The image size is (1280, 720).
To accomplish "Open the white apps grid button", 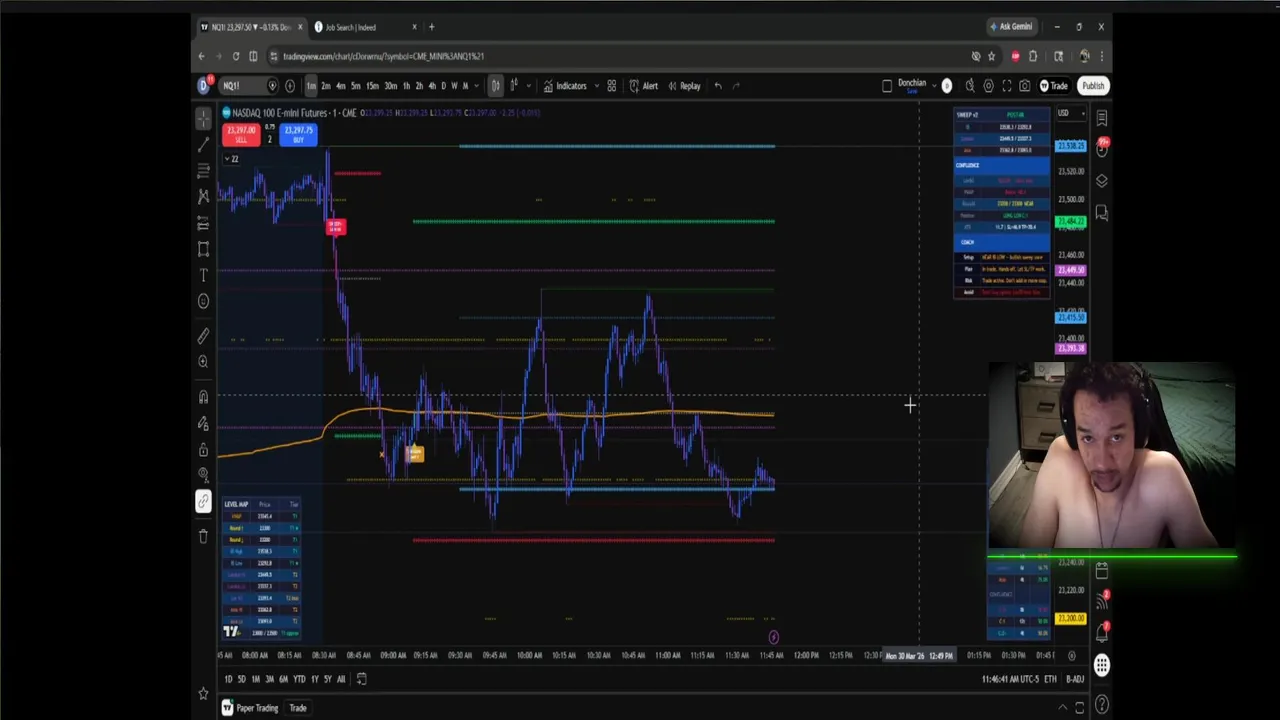I will click(1101, 665).
